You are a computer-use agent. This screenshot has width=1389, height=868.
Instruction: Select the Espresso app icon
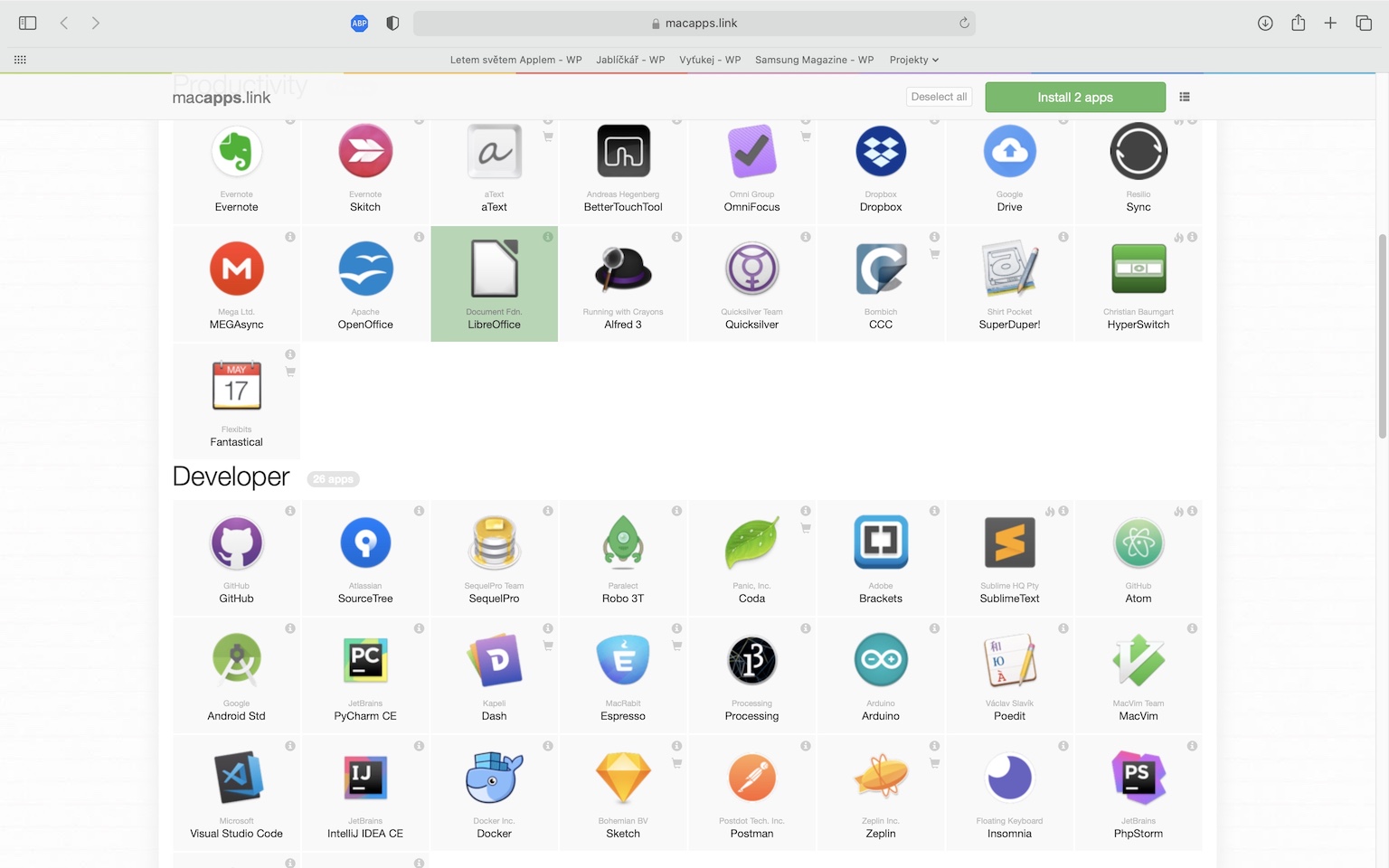click(623, 660)
